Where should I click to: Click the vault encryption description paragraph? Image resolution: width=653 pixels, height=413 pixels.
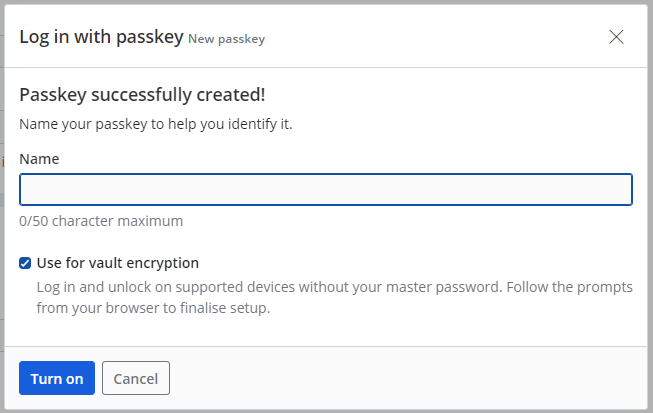(334, 297)
